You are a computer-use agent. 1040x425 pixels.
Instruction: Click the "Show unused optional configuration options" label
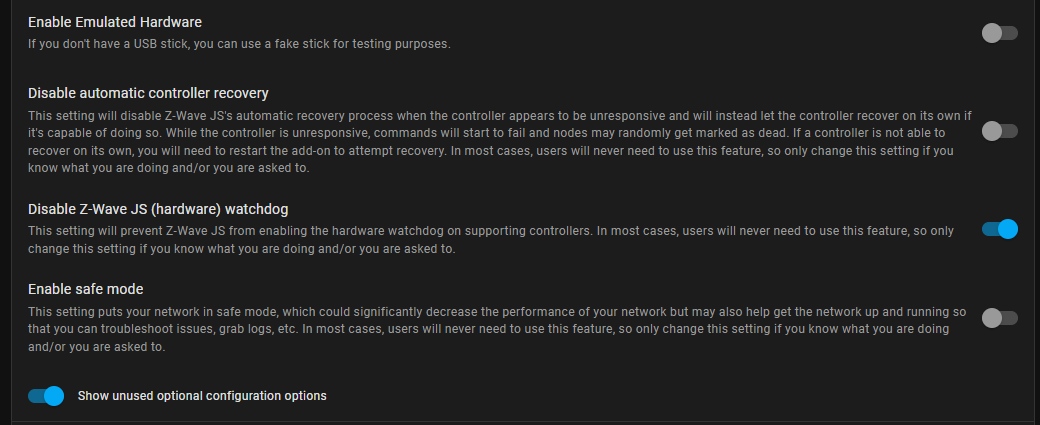(x=202, y=396)
